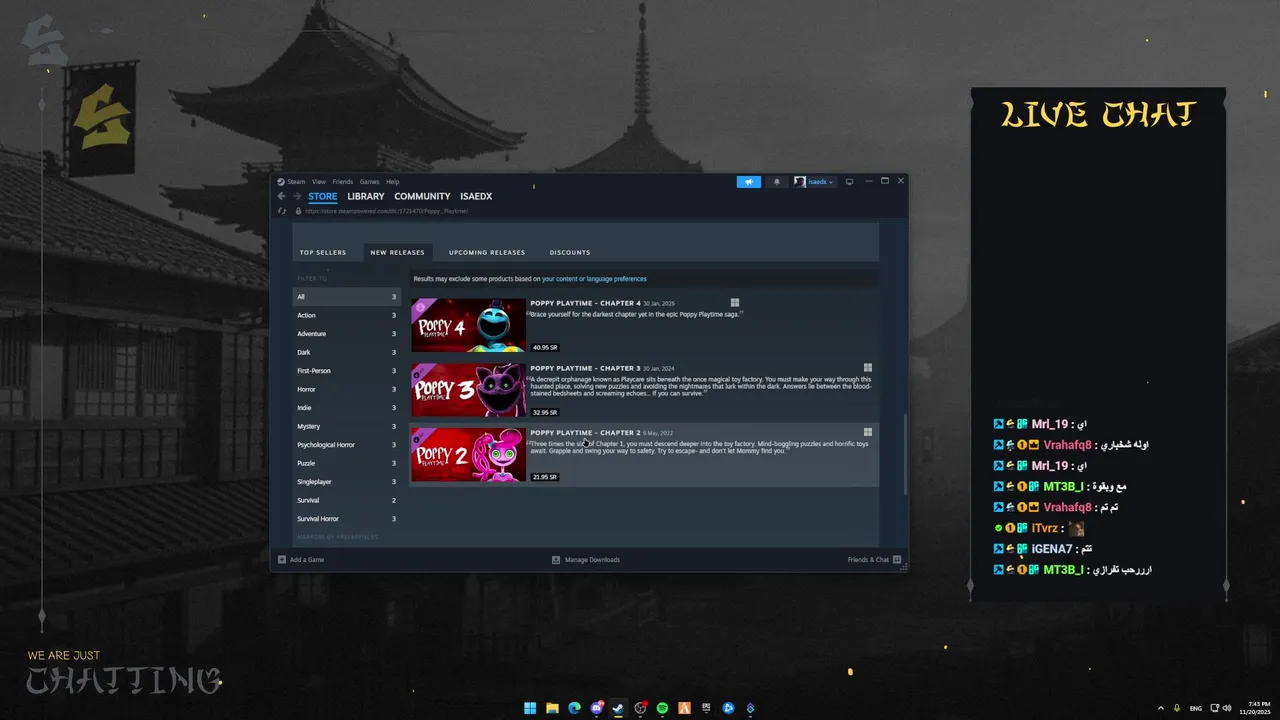
Task: Click the Manage Downloads icon
Action: pos(556,560)
